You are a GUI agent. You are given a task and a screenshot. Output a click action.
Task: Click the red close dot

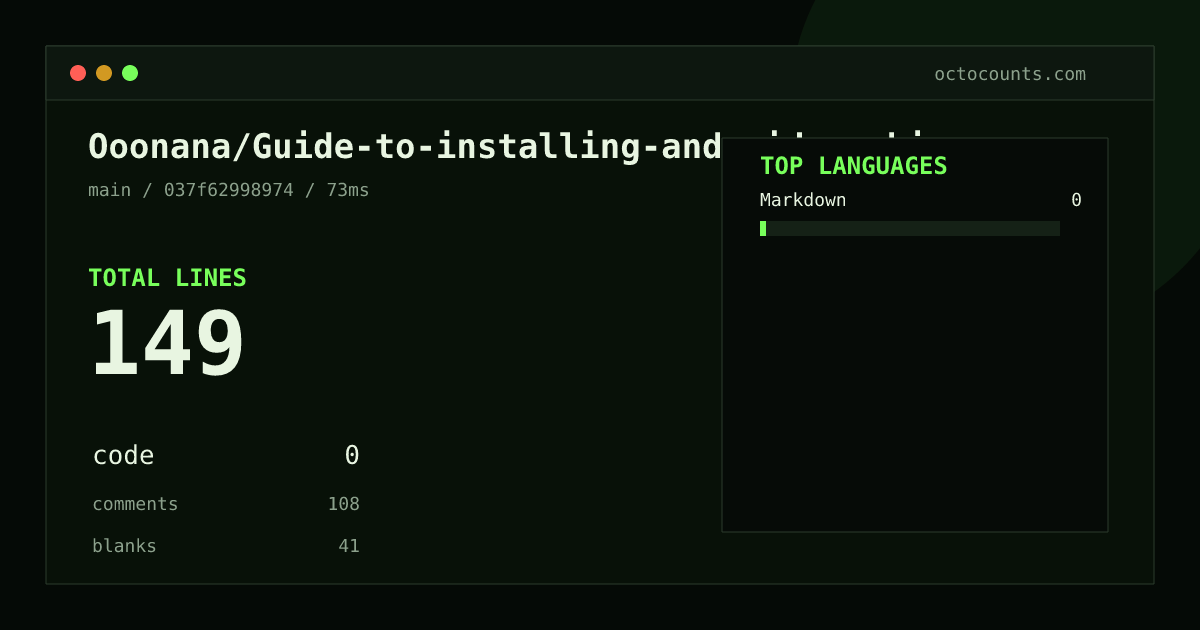pyautogui.click(x=78, y=73)
